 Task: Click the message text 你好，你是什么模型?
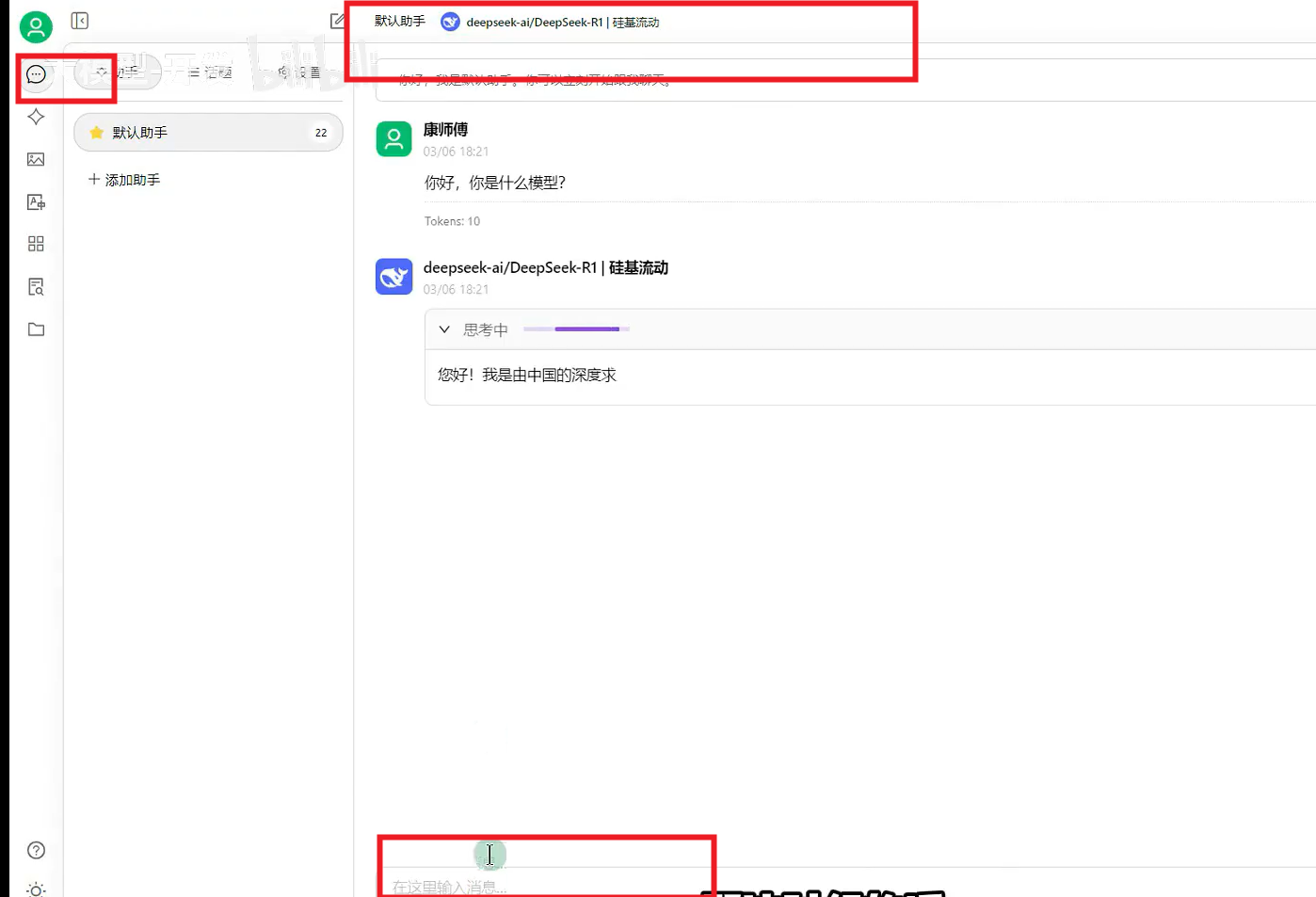[x=495, y=183]
